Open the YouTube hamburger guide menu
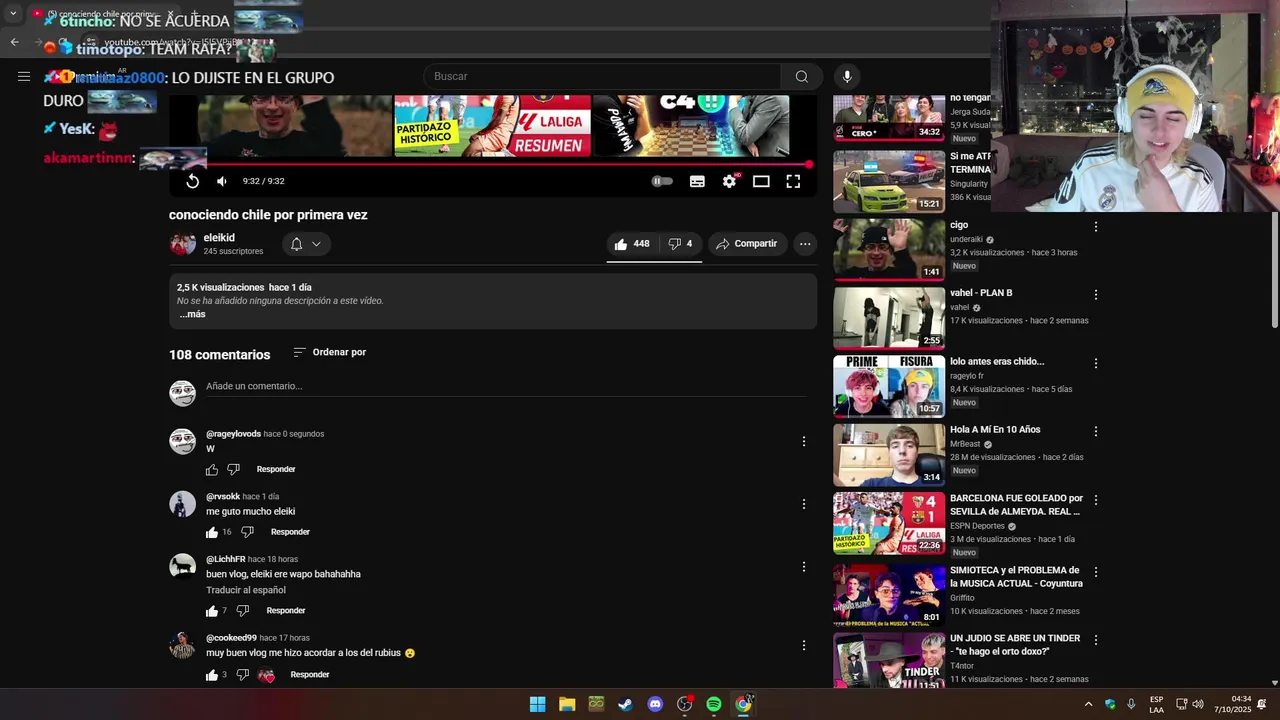Screen dimensions: 1280x720 (x=24, y=76)
